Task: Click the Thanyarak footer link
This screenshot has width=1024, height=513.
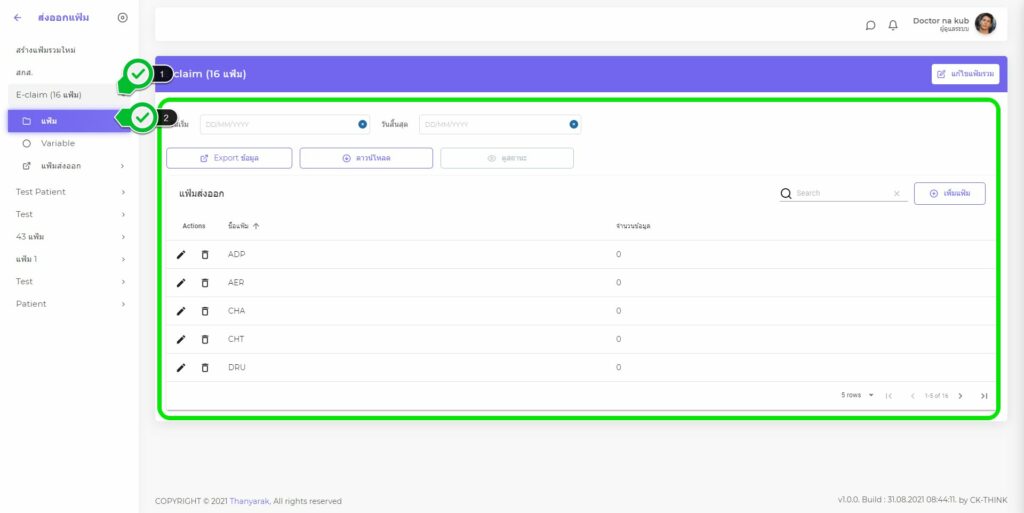Action: pos(249,501)
